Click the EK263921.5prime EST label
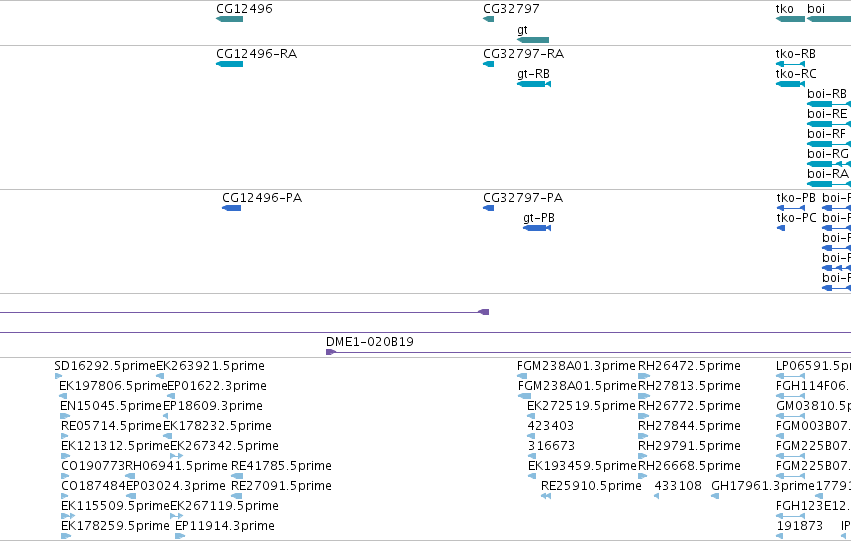Viewport: 851px width, 541px height. 210,366
